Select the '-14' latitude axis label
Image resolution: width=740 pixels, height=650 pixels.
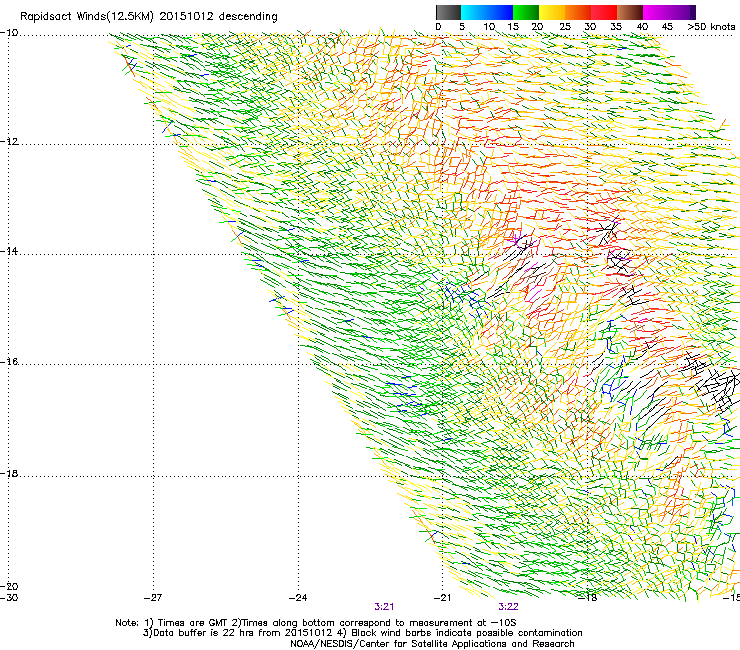(x=9, y=251)
